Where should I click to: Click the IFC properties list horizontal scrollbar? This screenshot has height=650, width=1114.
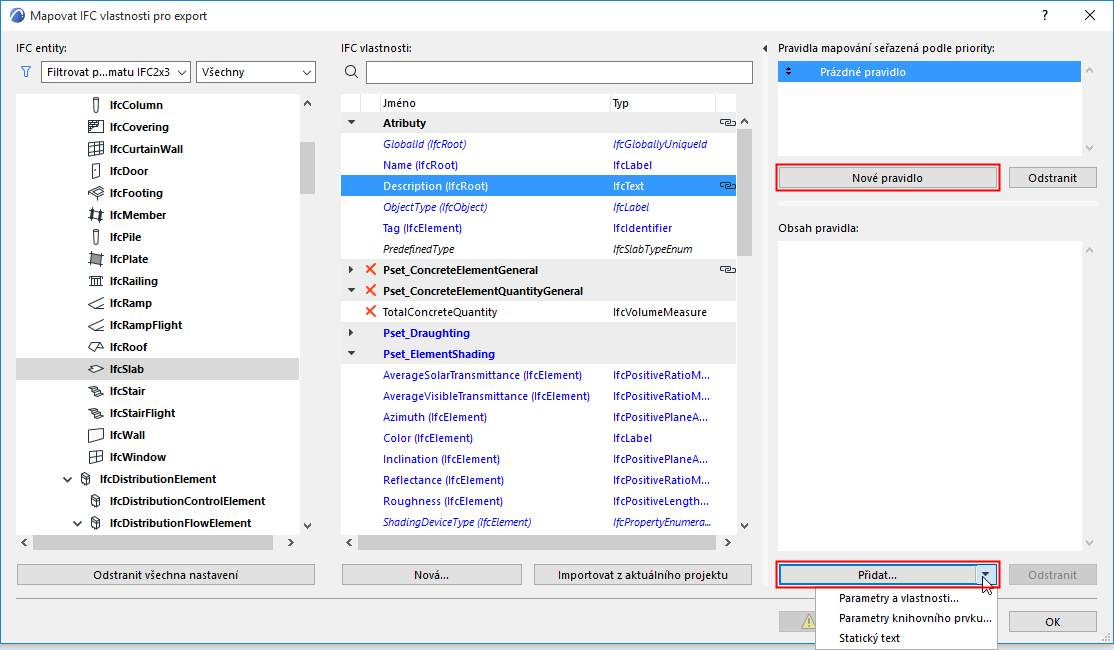tap(536, 542)
